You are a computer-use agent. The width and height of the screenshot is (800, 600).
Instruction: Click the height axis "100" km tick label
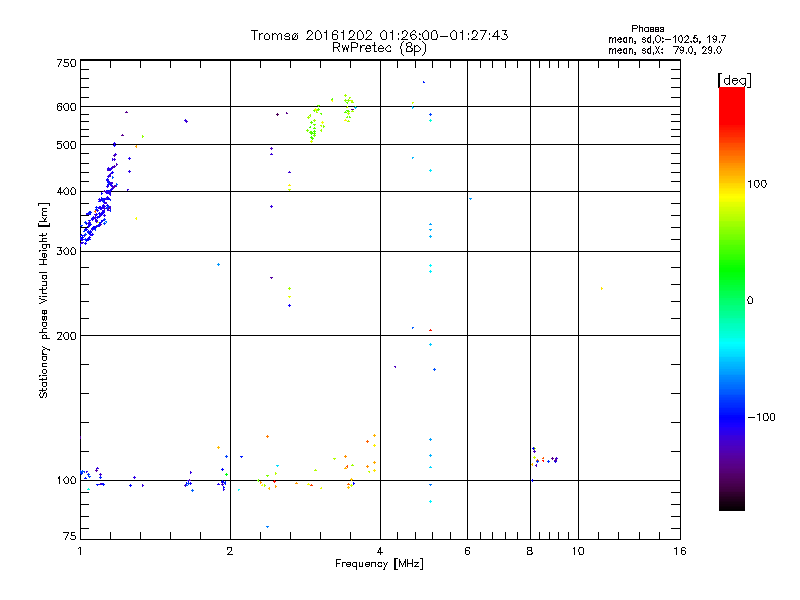point(66,480)
